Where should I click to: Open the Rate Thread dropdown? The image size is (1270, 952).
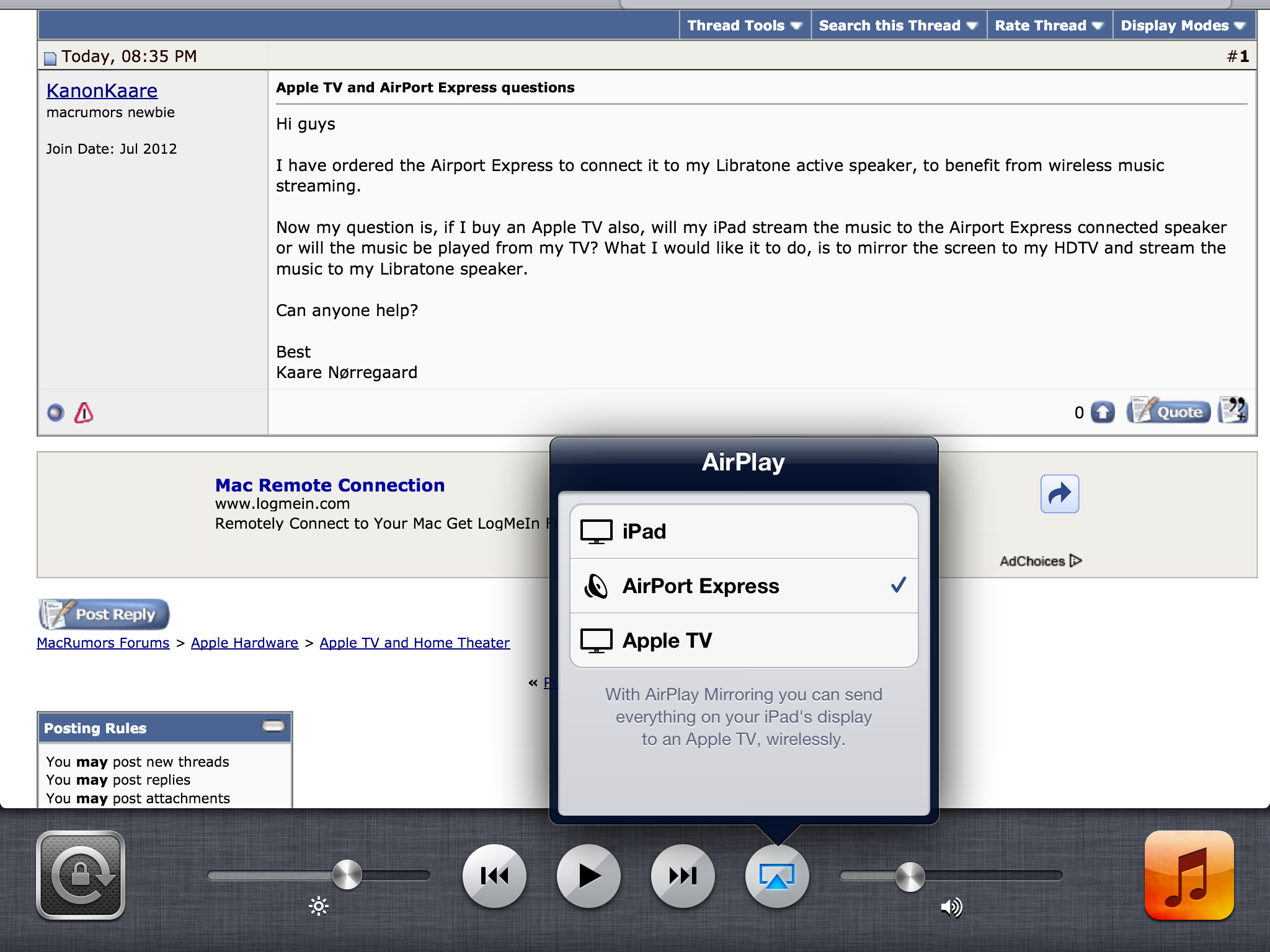(x=1049, y=25)
